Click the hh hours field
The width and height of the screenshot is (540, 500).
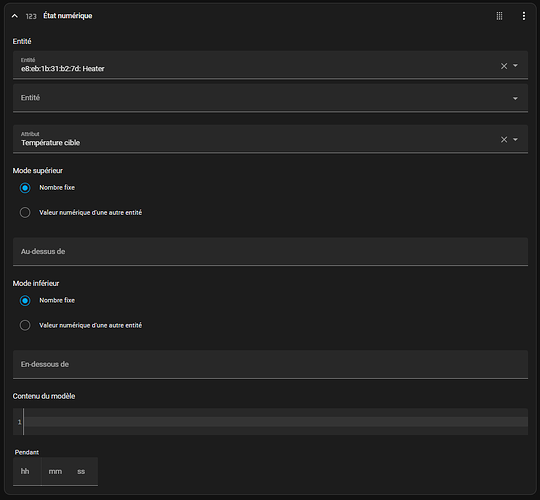click(x=27, y=471)
